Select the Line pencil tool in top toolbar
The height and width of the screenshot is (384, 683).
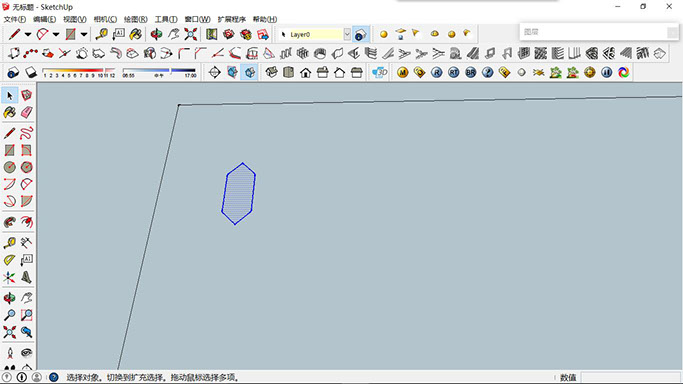pyautogui.click(x=14, y=34)
